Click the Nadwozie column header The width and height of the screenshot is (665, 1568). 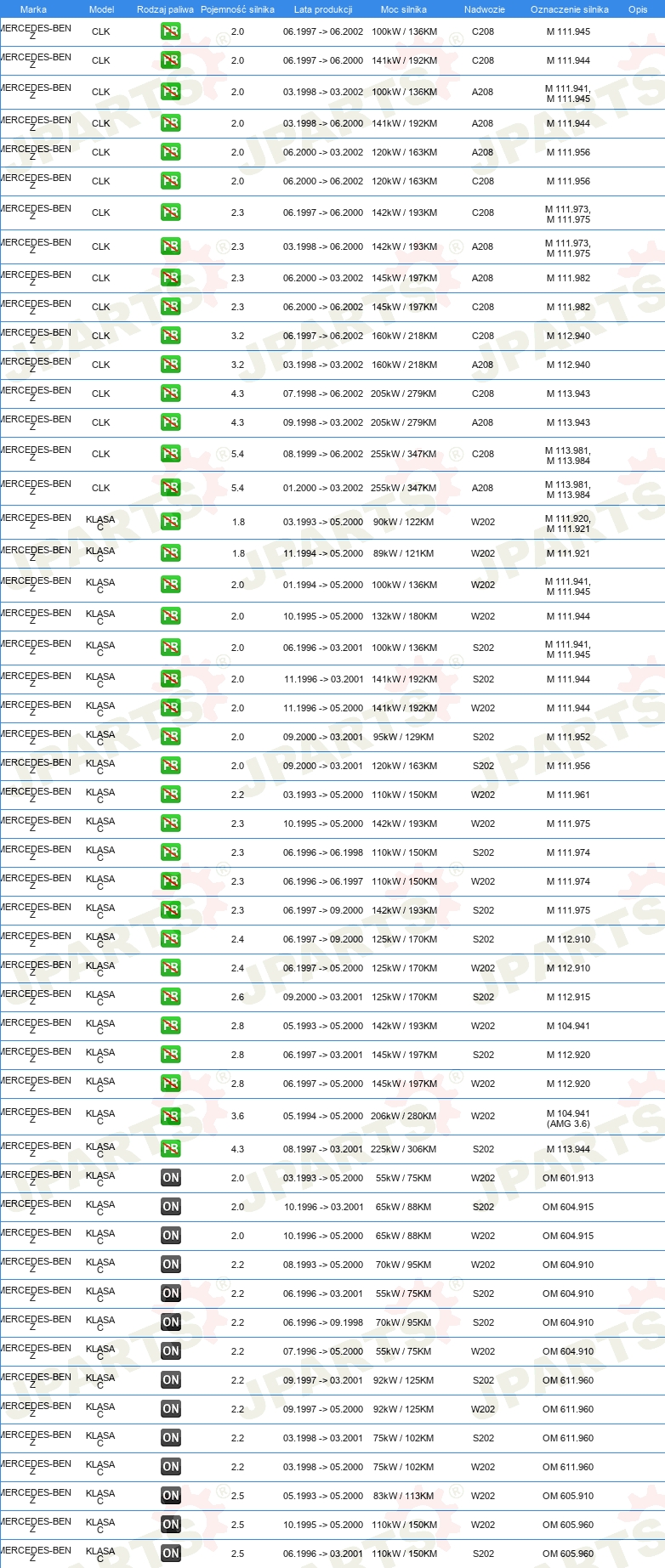point(485,9)
